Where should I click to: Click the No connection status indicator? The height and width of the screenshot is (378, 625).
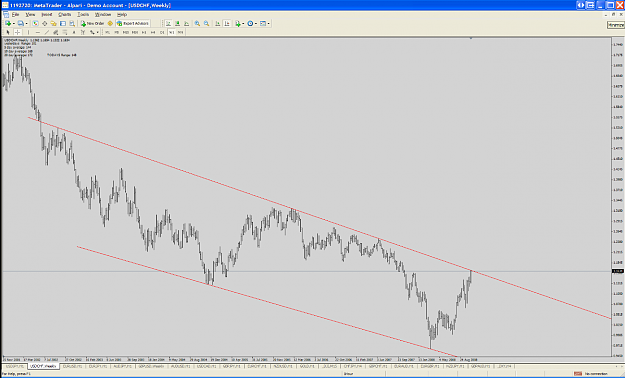(592, 374)
